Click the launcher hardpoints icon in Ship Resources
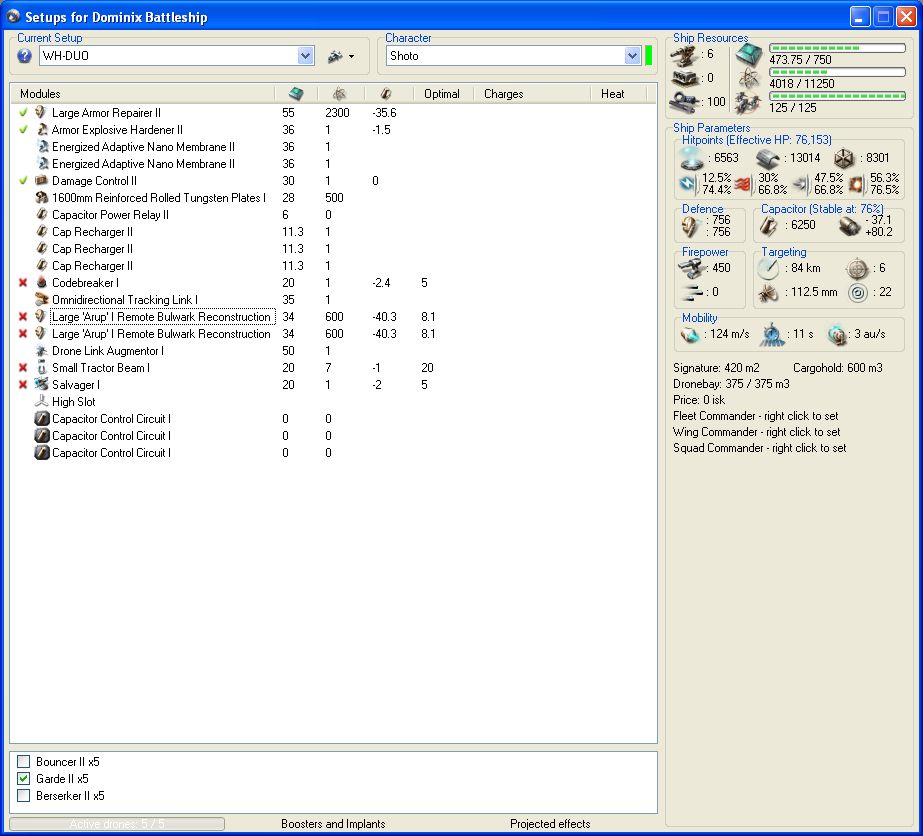 (x=685, y=78)
